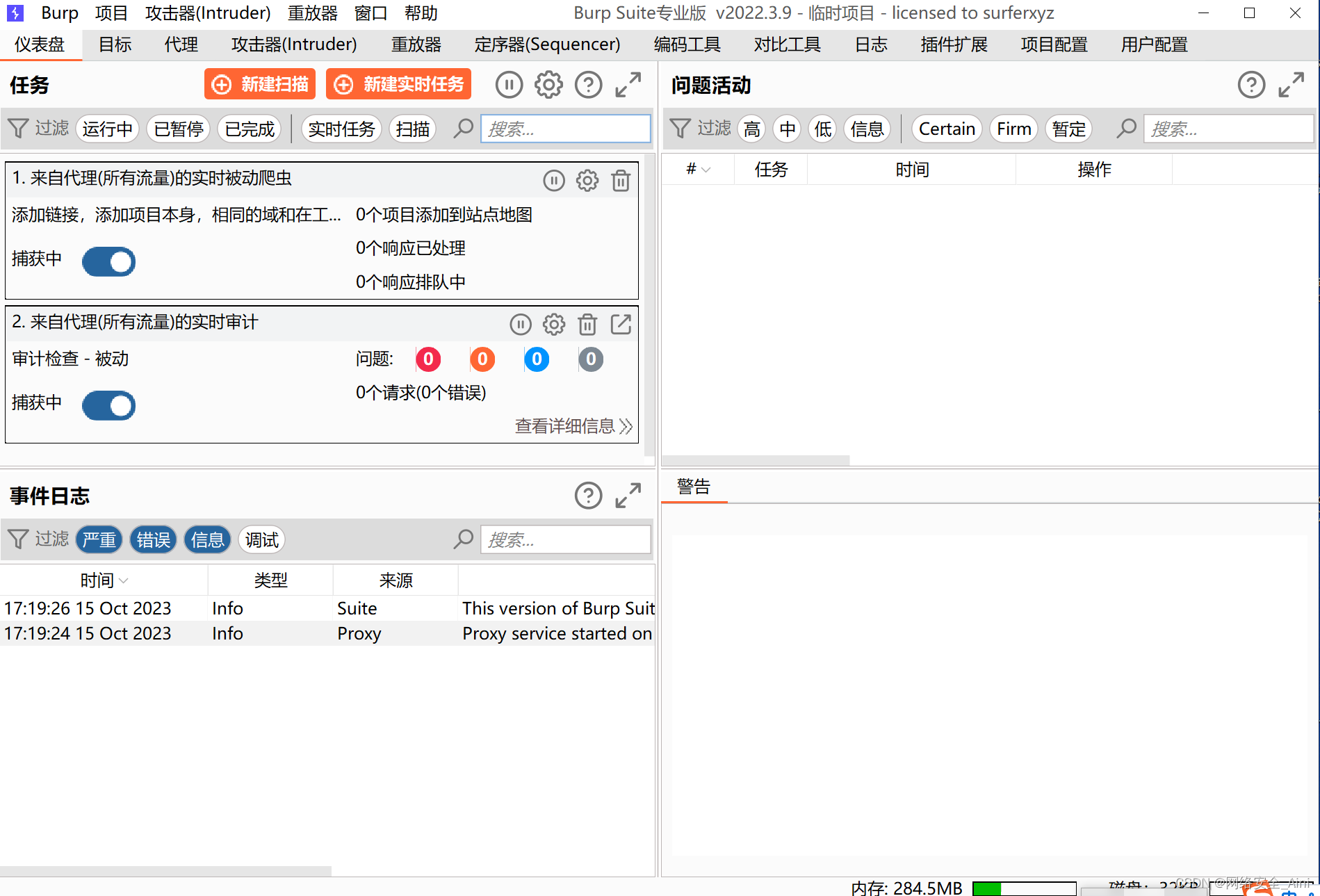
Task: Select the Suite event log row
Action: click(x=327, y=608)
